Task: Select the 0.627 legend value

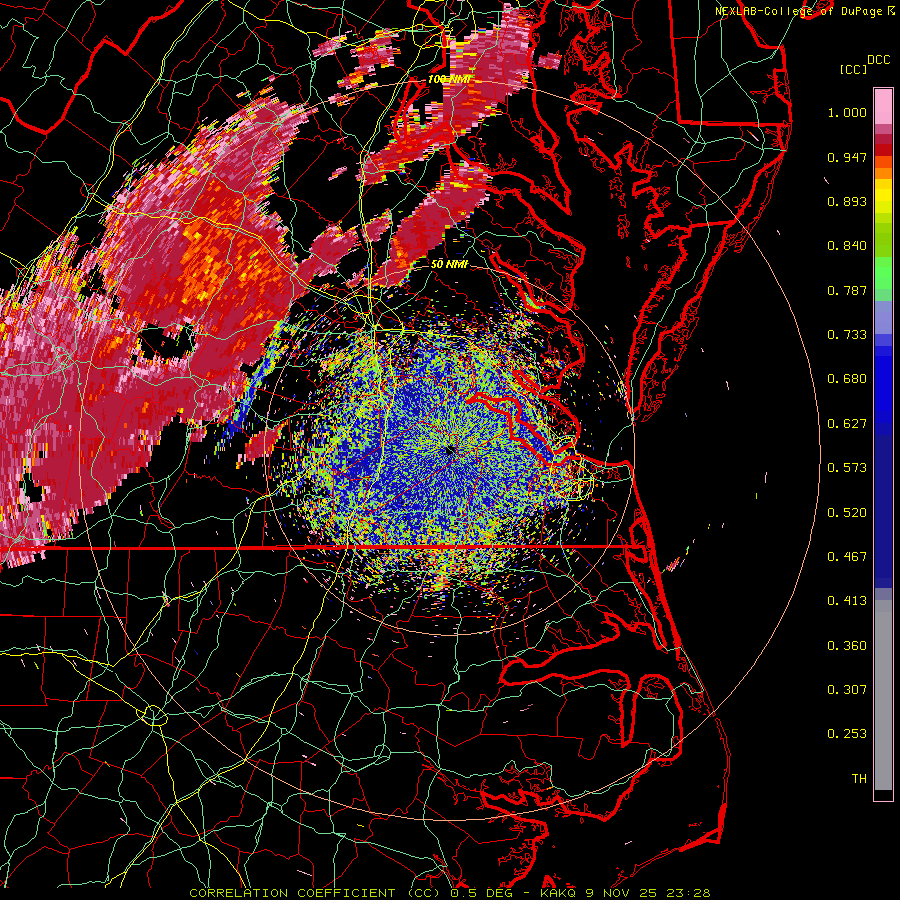Action: (x=847, y=424)
